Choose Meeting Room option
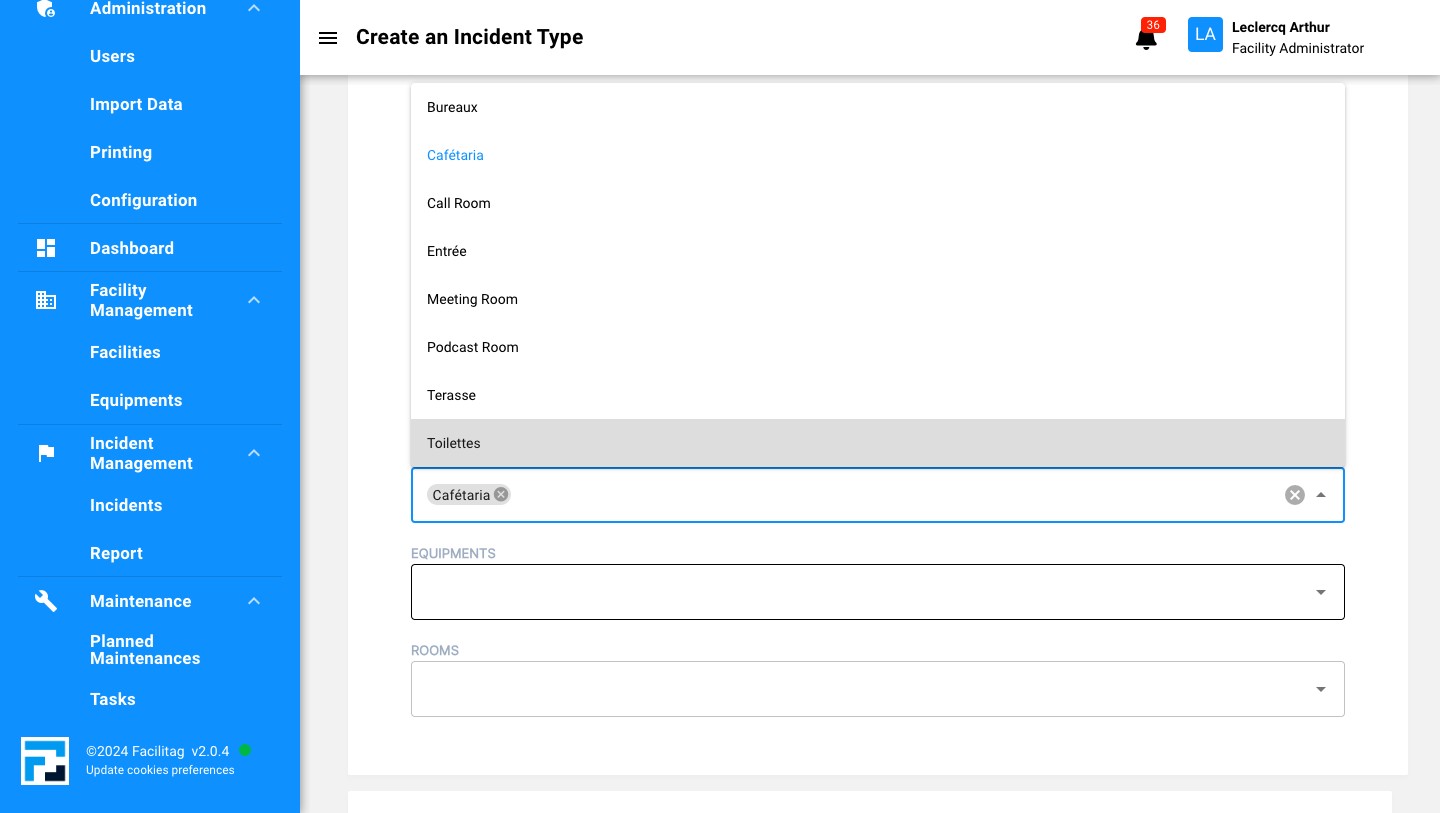The height and width of the screenshot is (813, 1440). click(x=472, y=299)
